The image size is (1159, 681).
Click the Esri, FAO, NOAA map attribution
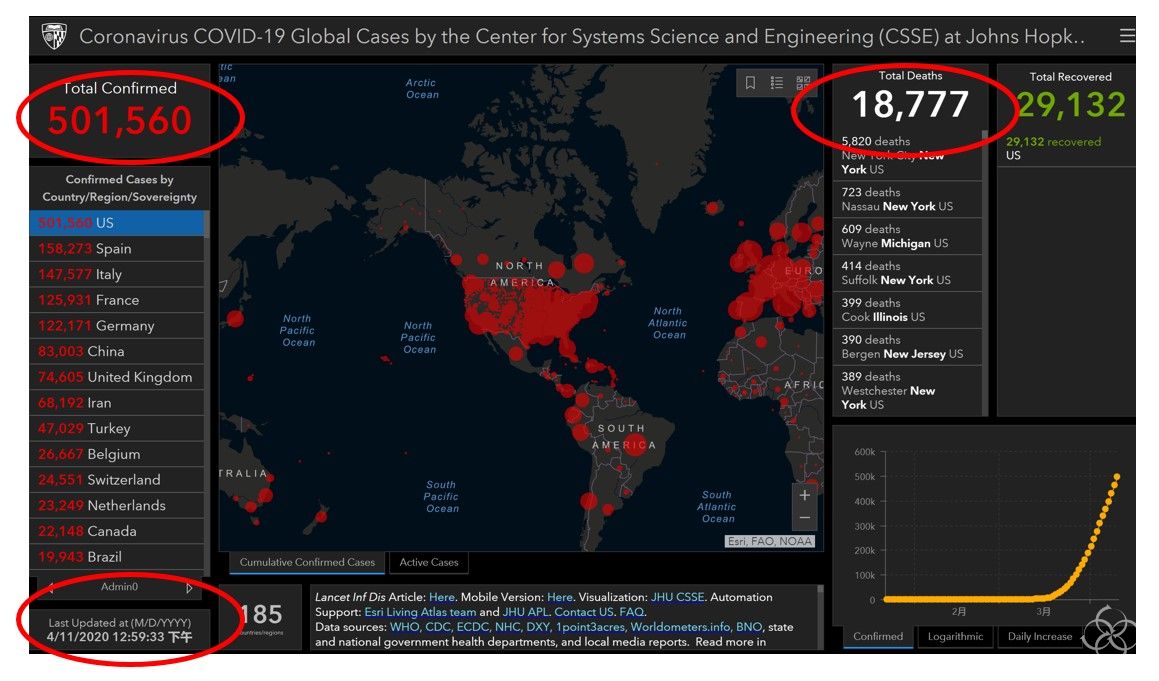(769, 541)
